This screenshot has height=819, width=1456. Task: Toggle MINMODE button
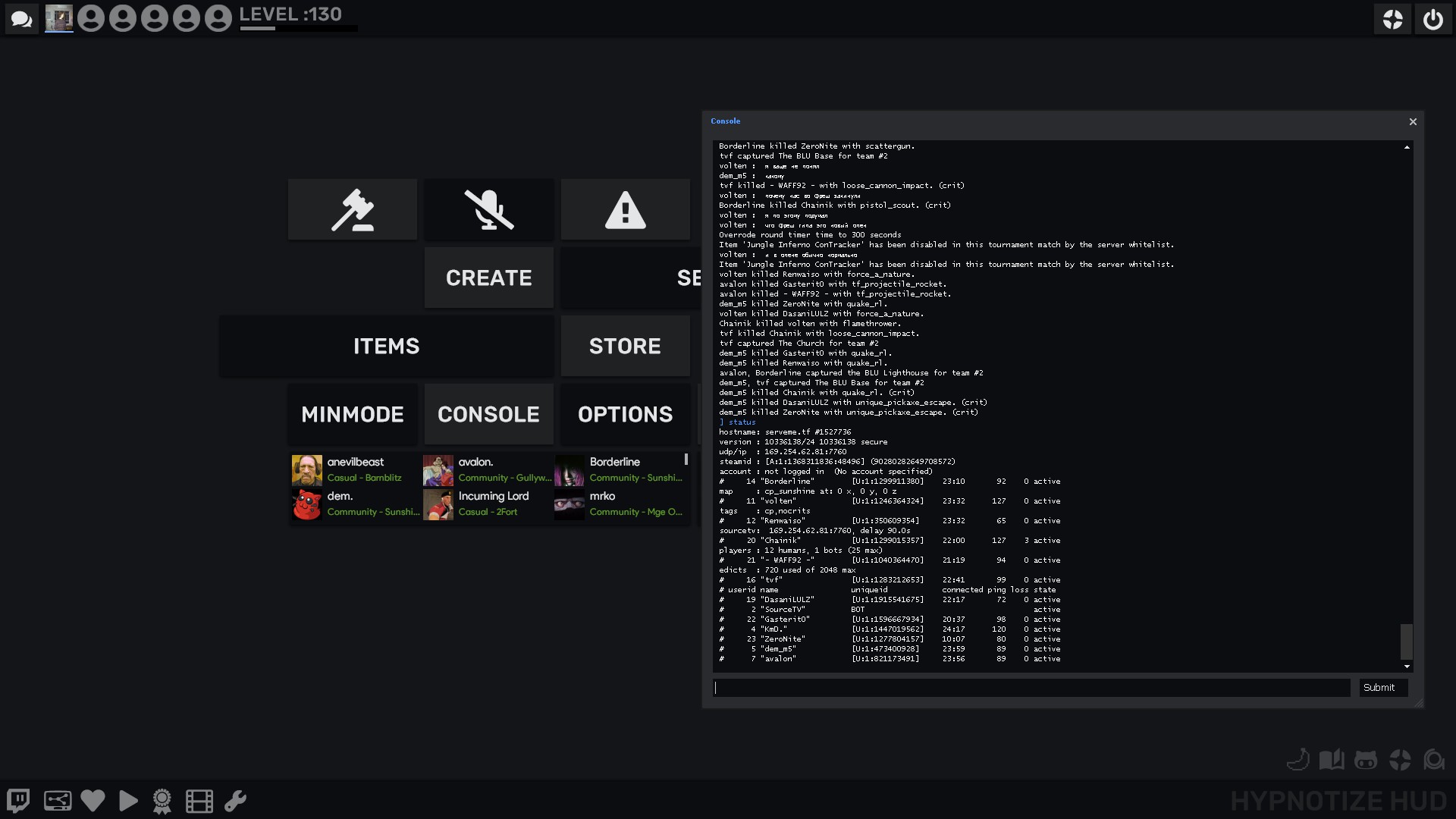[x=353, y=415]
